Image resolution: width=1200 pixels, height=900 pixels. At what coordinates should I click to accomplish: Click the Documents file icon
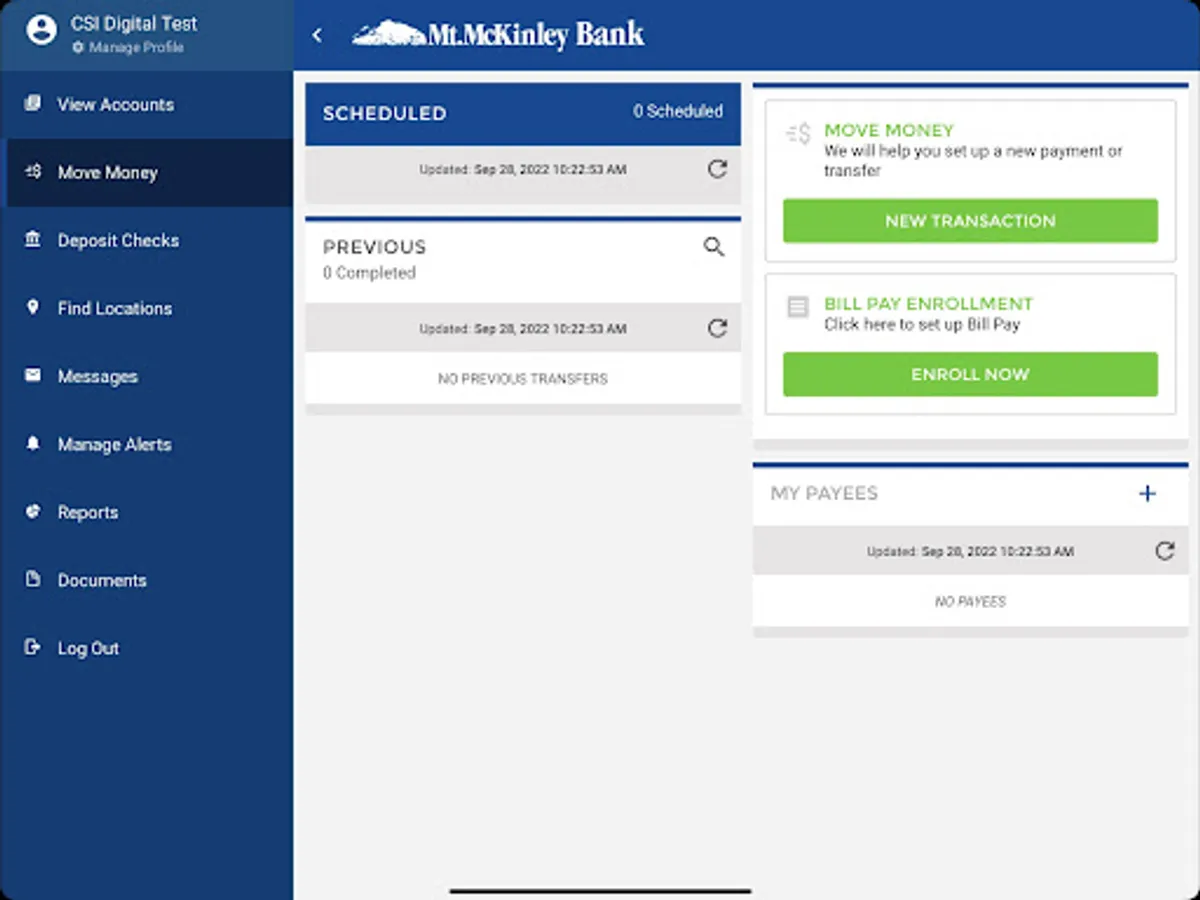[x=33, y=579]
